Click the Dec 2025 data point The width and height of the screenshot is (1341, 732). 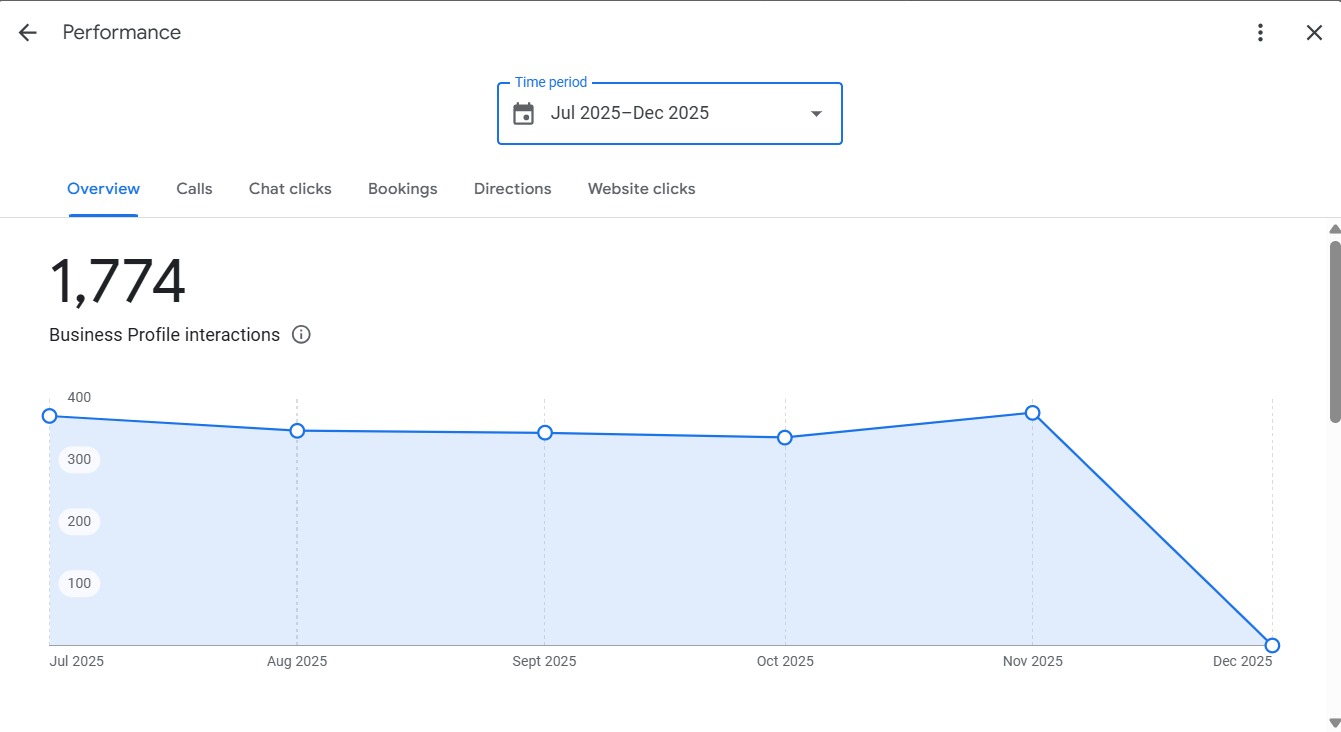[x=1272, y=645]
